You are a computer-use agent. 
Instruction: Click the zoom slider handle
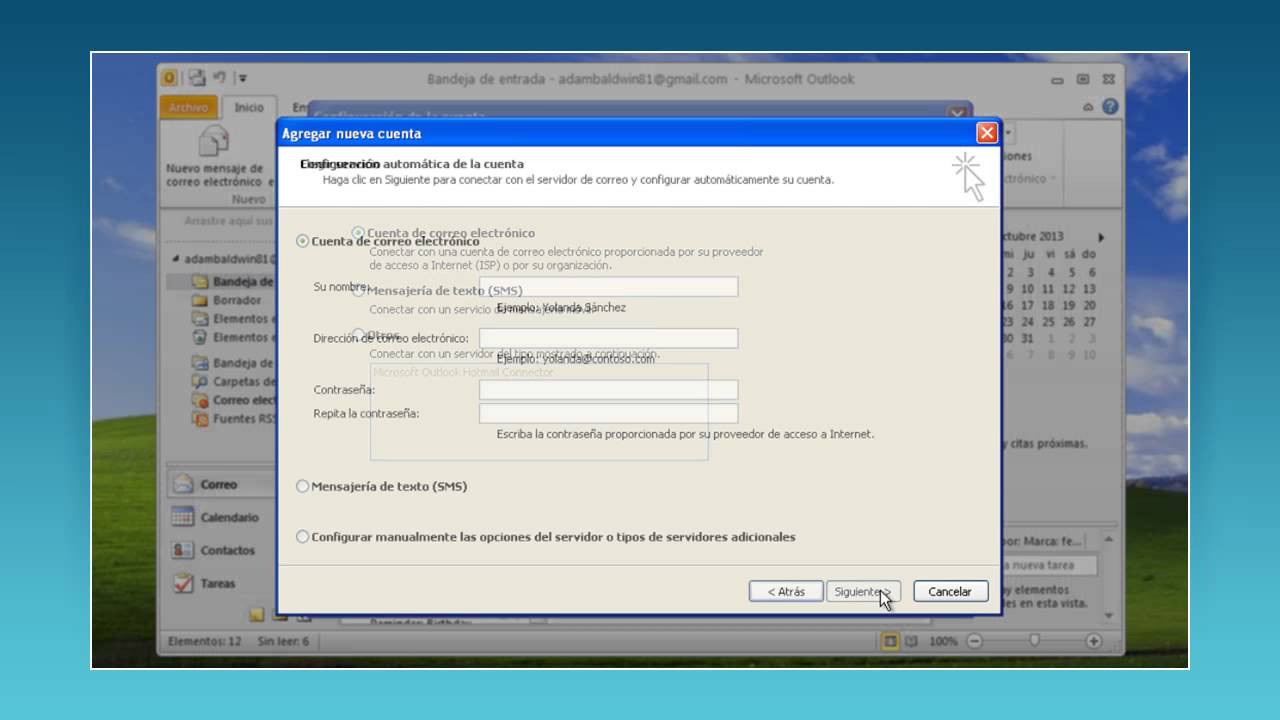[x=1034, y=640]
